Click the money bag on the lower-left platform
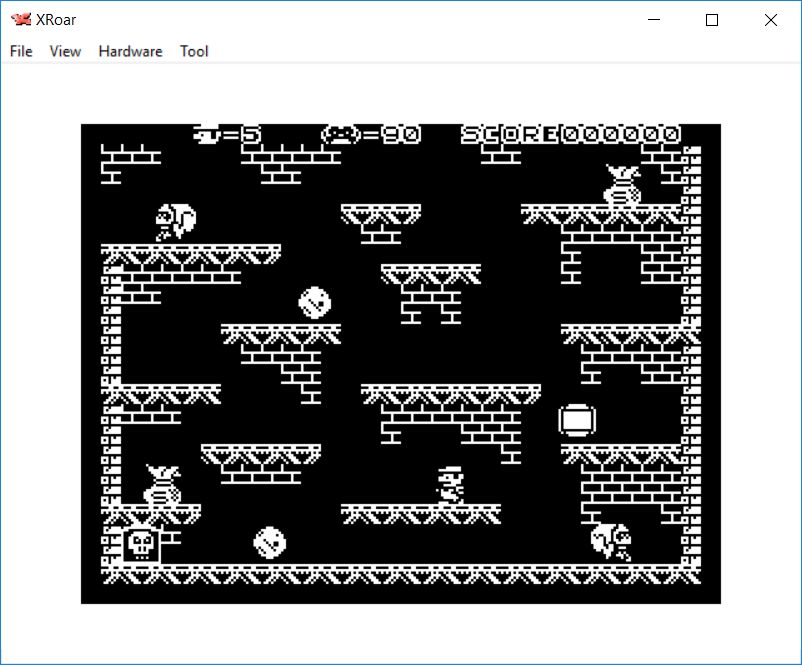The height and width of the screenshot is (665, 802). click(161, 484)
